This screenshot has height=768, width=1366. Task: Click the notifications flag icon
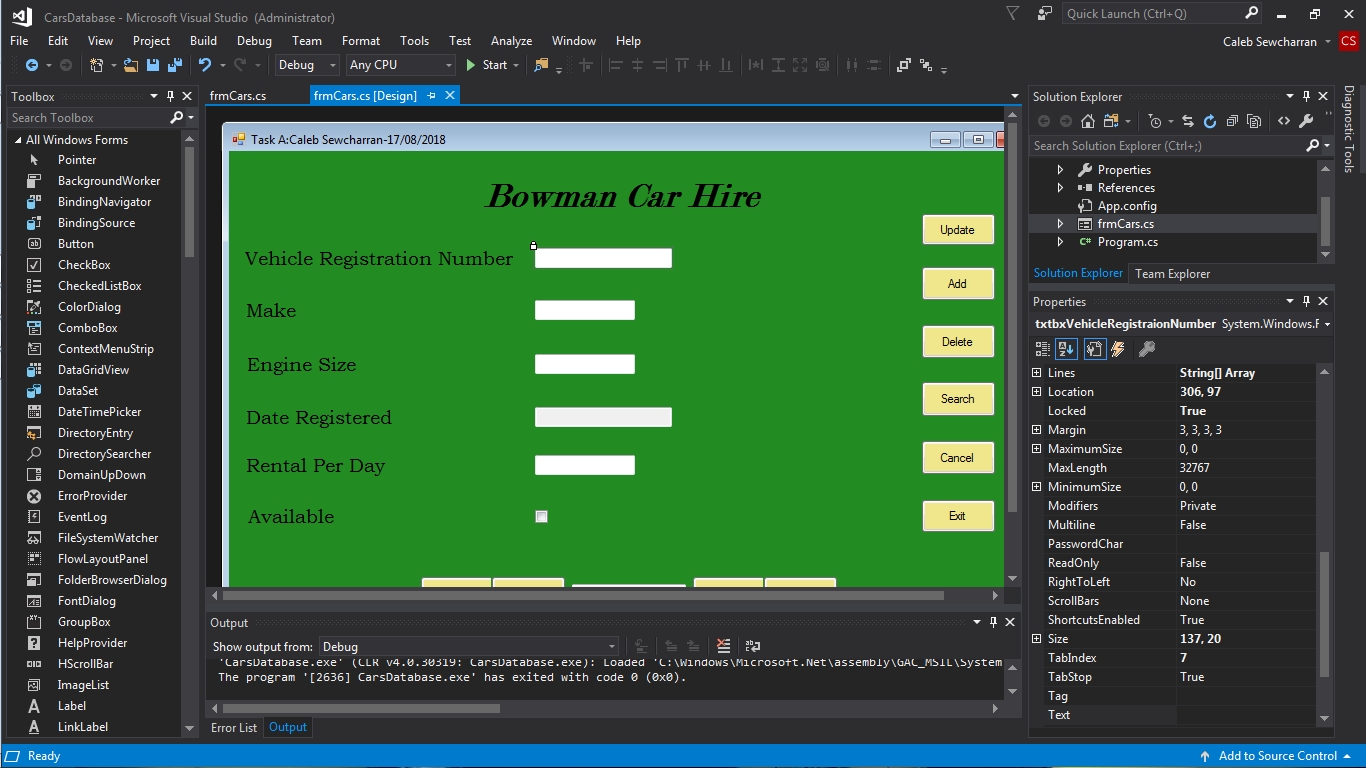1013,14
